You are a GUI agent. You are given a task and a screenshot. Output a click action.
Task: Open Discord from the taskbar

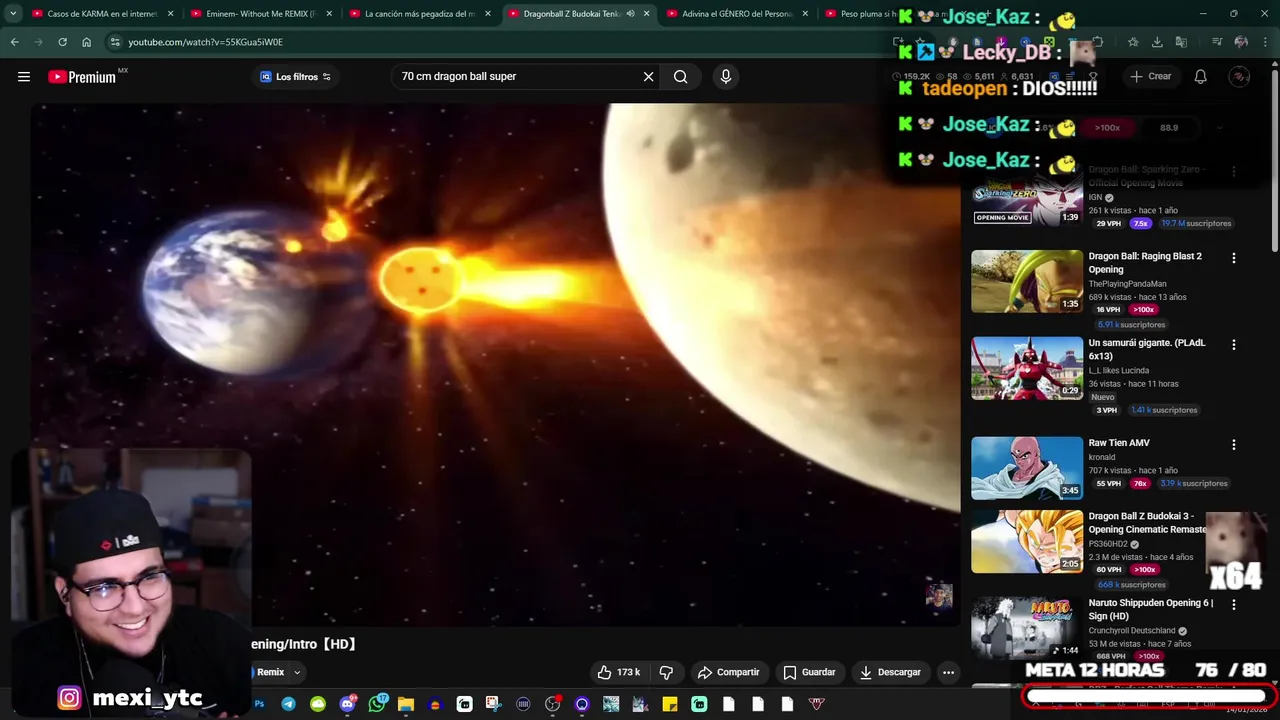[347, 704]
